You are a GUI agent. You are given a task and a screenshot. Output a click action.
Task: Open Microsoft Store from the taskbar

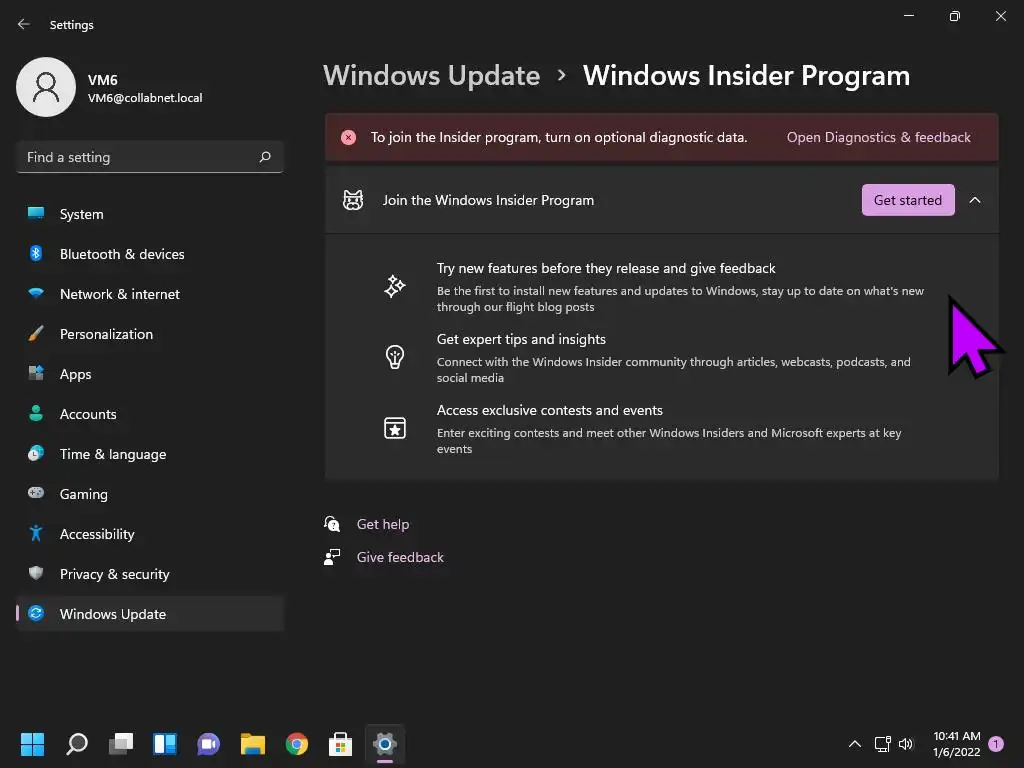pyautogui.click(x=340, y=744)
